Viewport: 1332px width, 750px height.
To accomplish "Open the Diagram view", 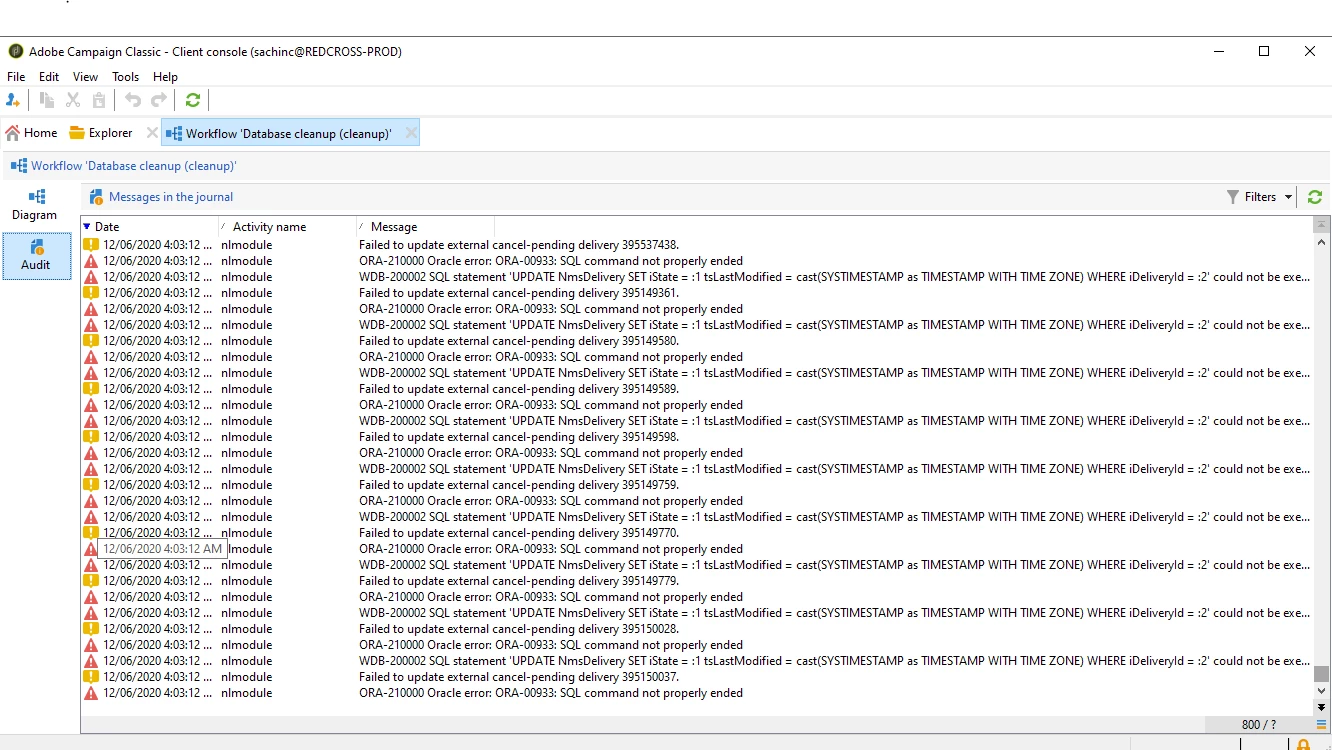I will pos(36,204).
